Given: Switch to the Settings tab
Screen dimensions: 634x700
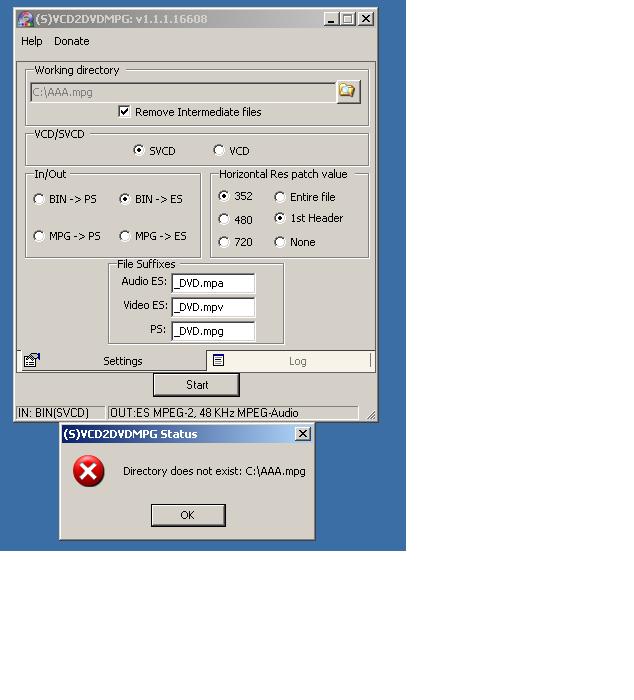Looking at the screenshot, I should pyautogui.click(x=112, y=360).
